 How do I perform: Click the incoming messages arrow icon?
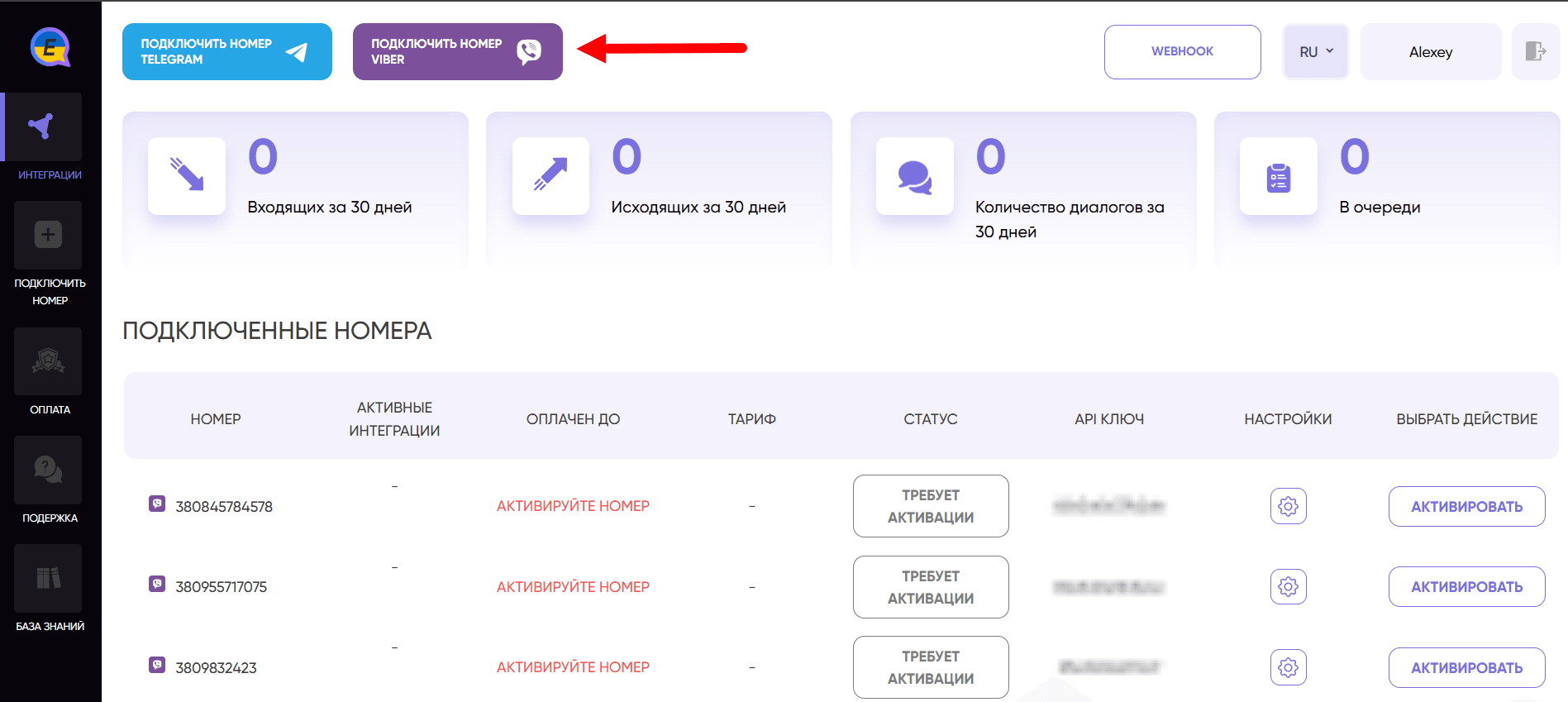(x=187, y=175)
